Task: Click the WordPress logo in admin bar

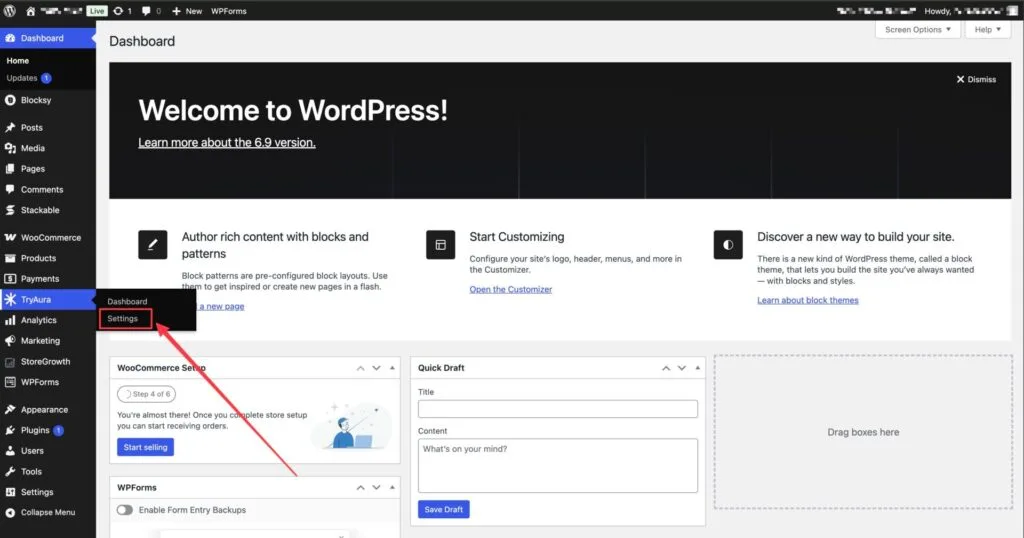Action: tap(10, 10)
